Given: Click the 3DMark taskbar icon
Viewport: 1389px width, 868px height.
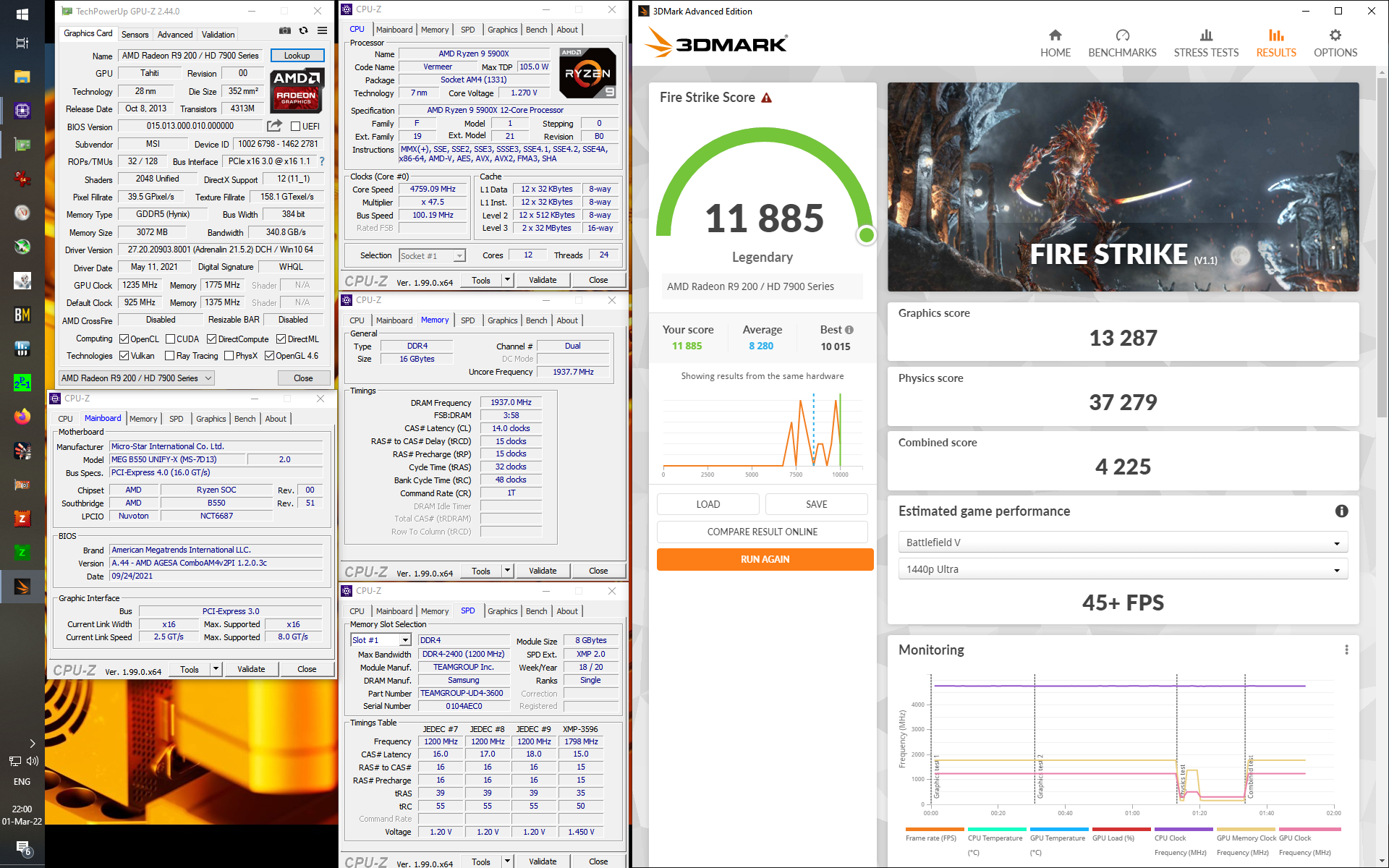Looking at the screenshot, I should point(22,587).
